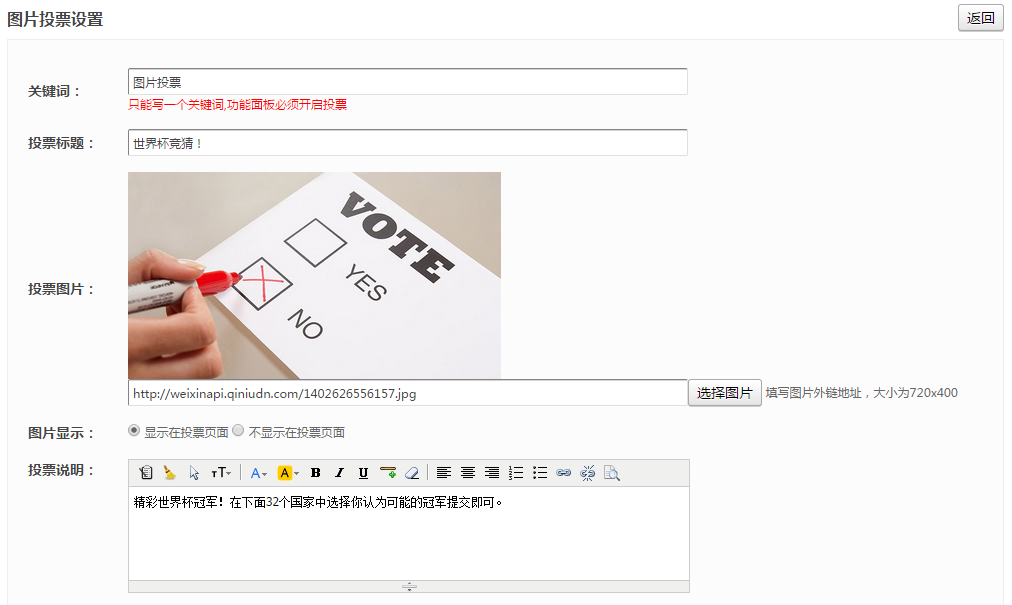Screen dimensions: 1012x605
Task: Toggle bold formatting in editor
Action: (x=315, y=473)
